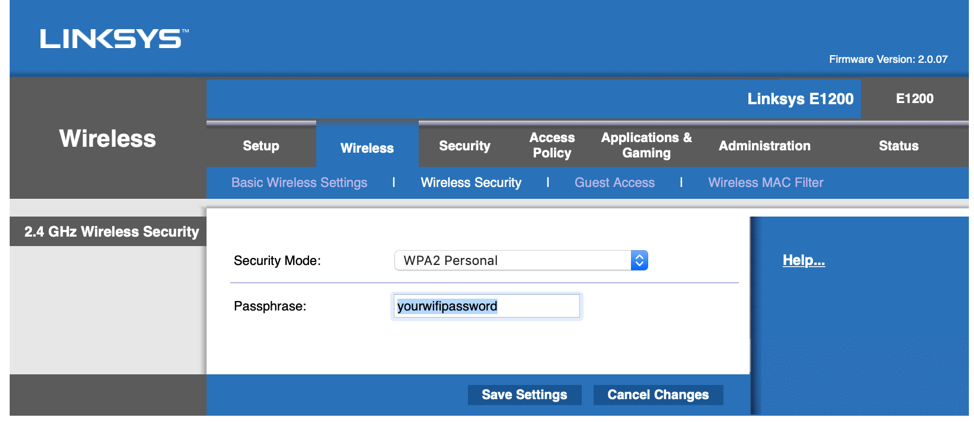Screen dimensions: 974x422
Task: Click the Passphrase: label
Action: 270,306
